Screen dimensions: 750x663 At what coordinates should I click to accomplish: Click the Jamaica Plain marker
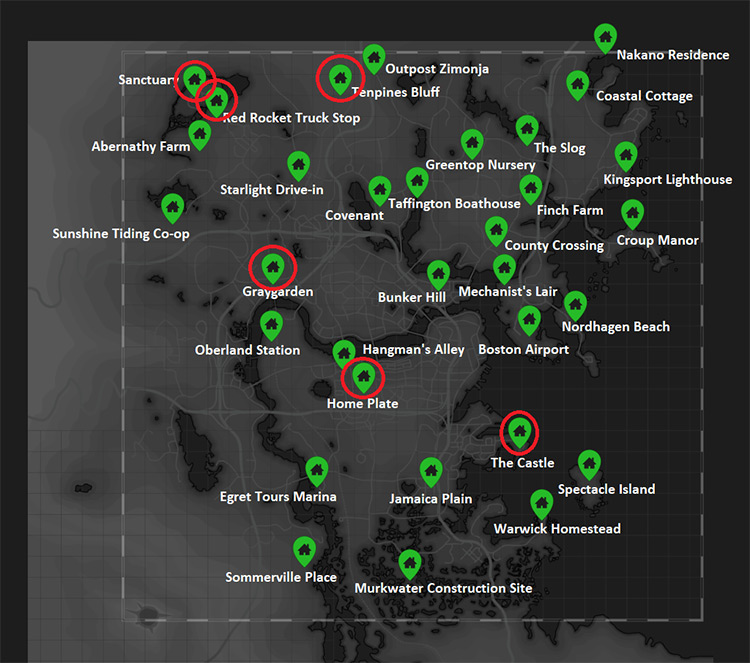point(431,473)
